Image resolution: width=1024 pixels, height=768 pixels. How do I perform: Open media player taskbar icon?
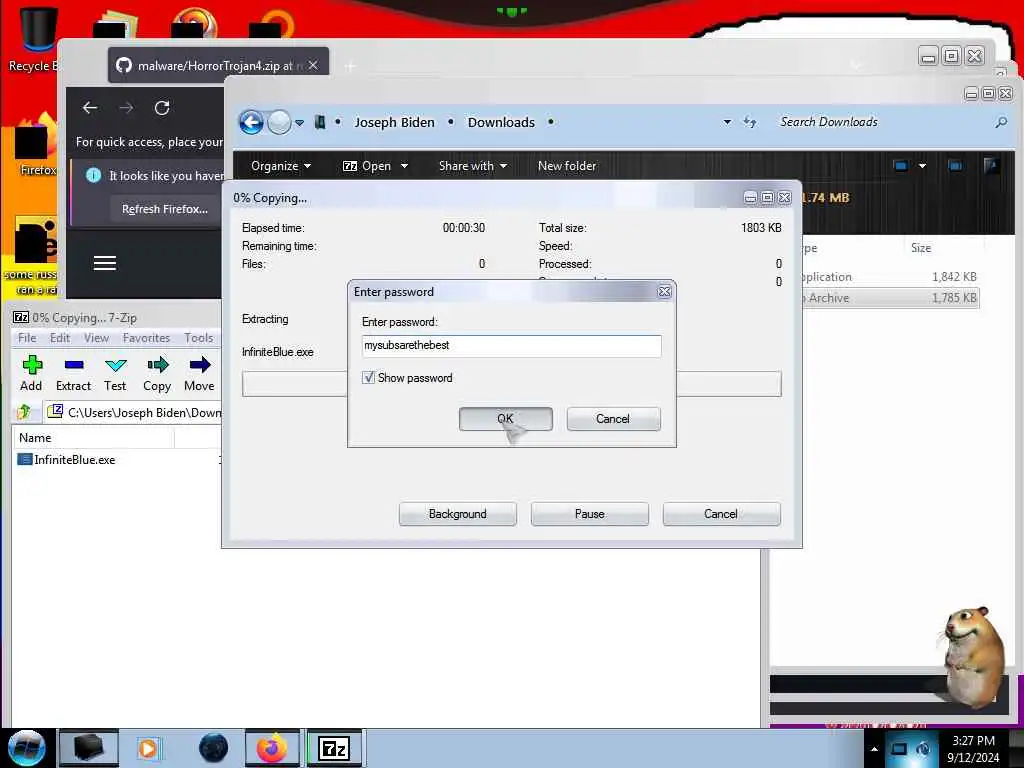tap(148, 748)
